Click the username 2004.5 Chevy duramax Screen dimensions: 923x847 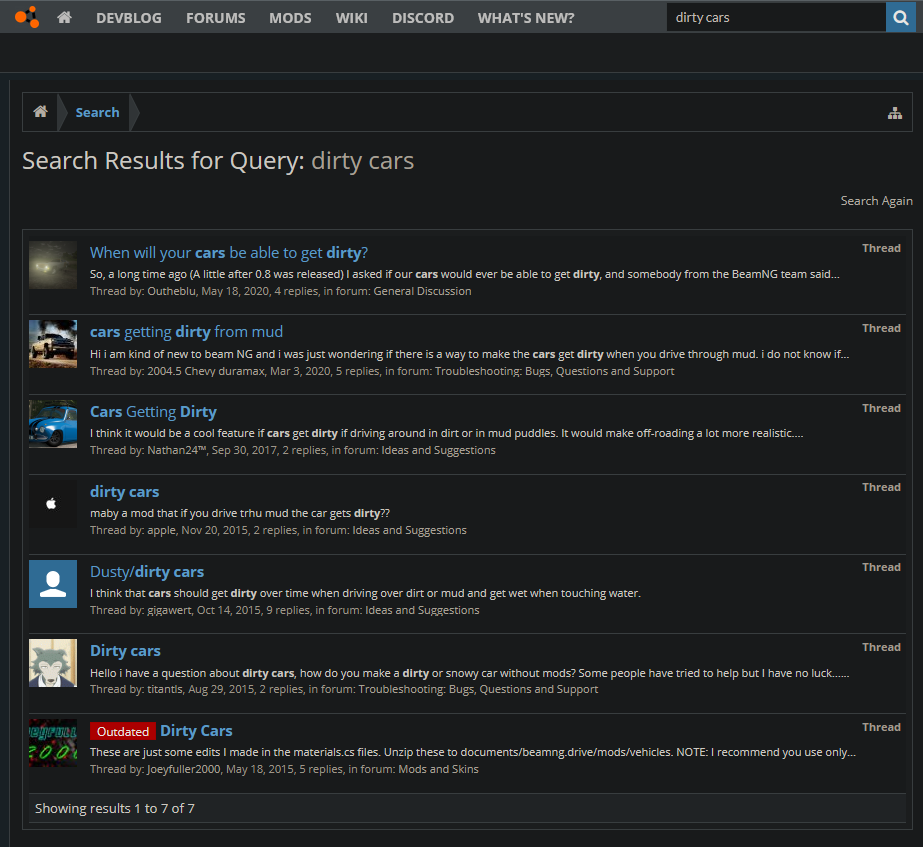(206, 371)
